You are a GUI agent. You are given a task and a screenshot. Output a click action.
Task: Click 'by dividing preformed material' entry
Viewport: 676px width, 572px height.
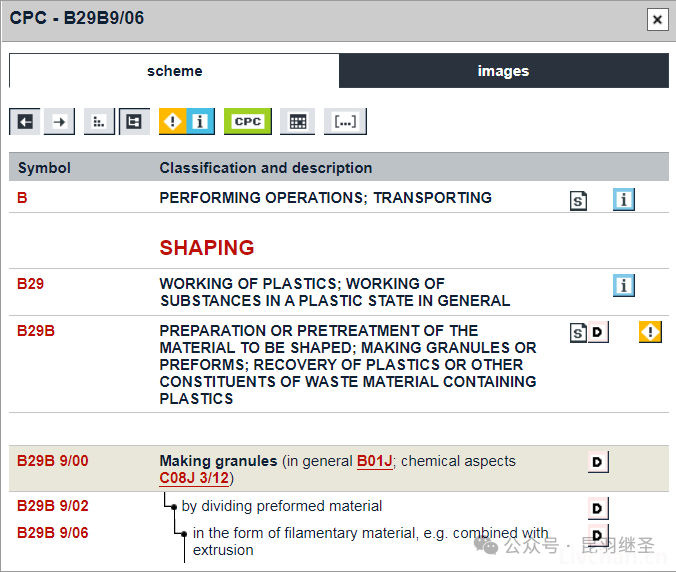(282, 506)
